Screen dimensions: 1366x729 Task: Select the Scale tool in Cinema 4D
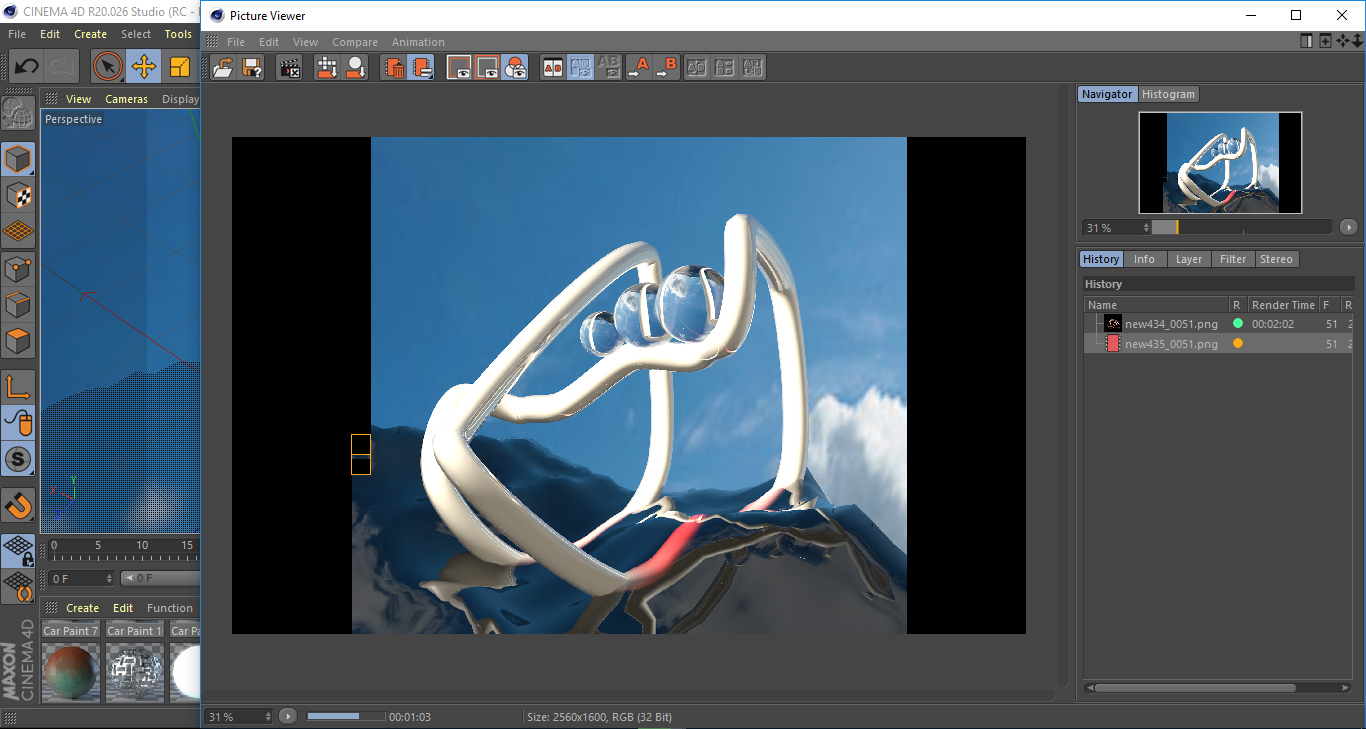pos(181,67)
